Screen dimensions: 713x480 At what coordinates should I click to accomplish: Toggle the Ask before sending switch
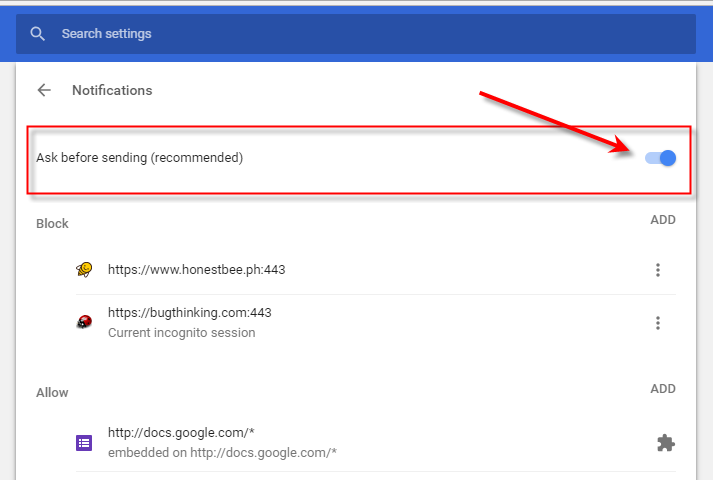660,158
